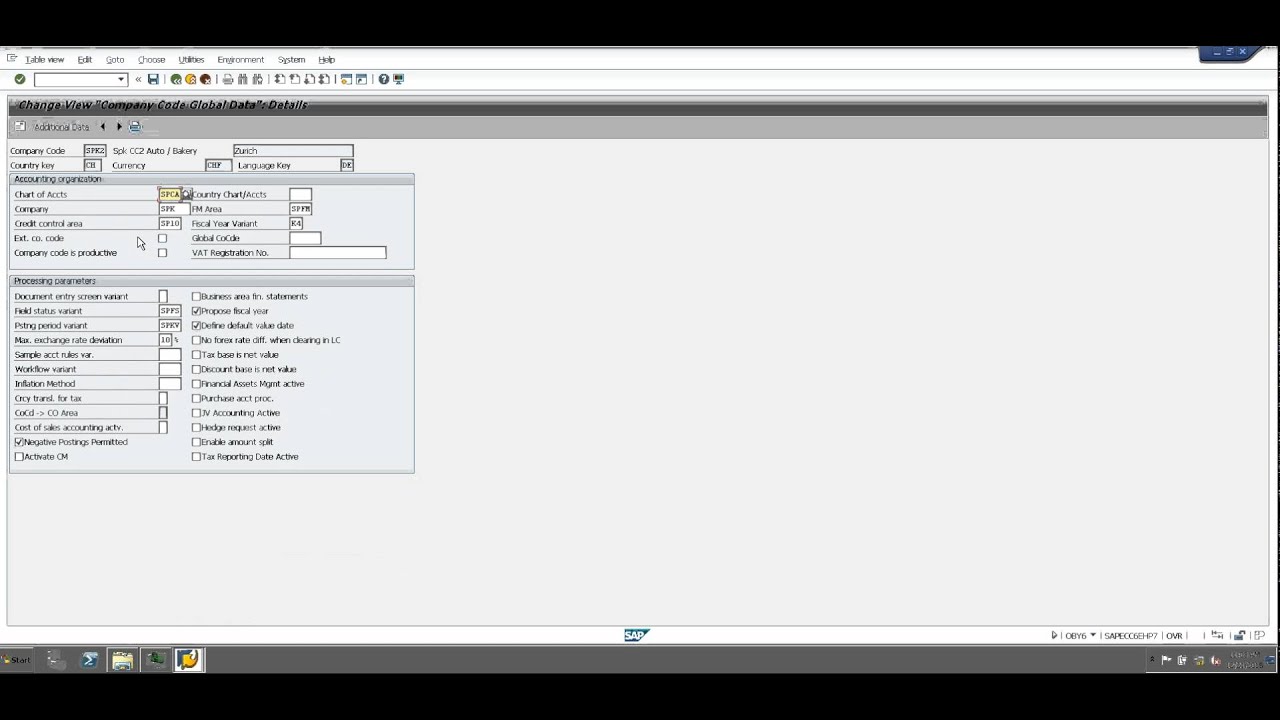
Task: Disable Negative Postings Permitted
Action: click(19, 442)
